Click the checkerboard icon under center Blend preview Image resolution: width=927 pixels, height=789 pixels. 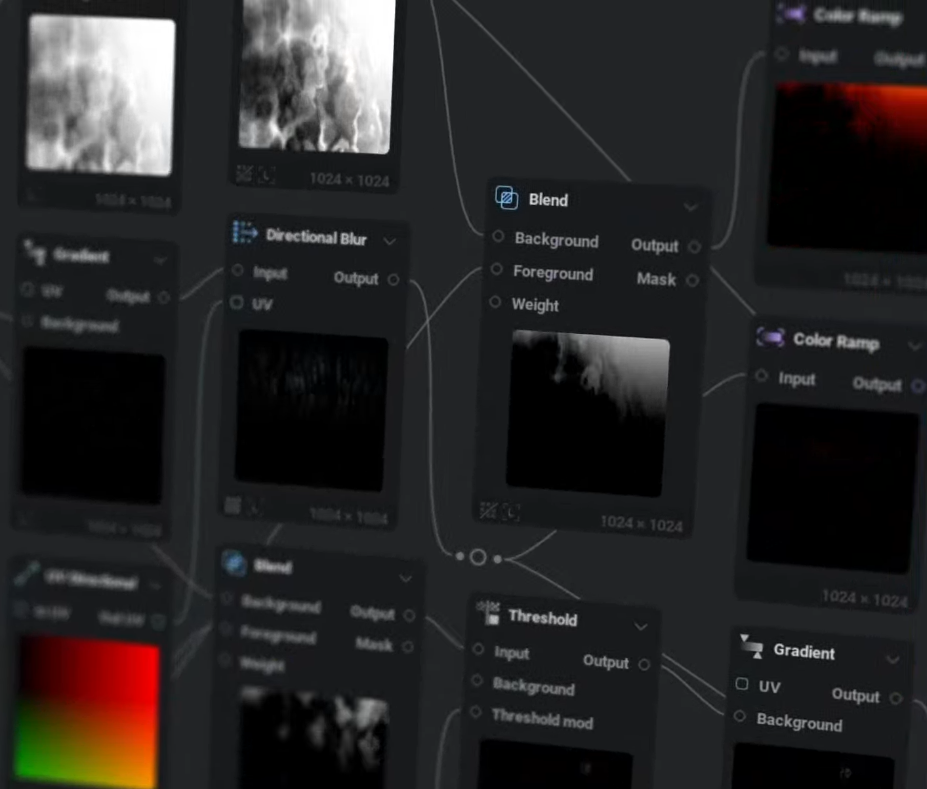pyautogui.click(x=488, y=511)
